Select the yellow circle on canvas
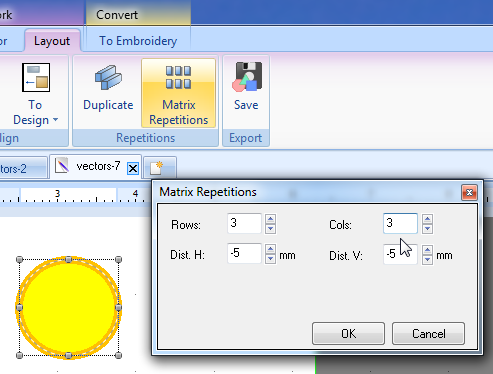 click(x=69, y=307)
